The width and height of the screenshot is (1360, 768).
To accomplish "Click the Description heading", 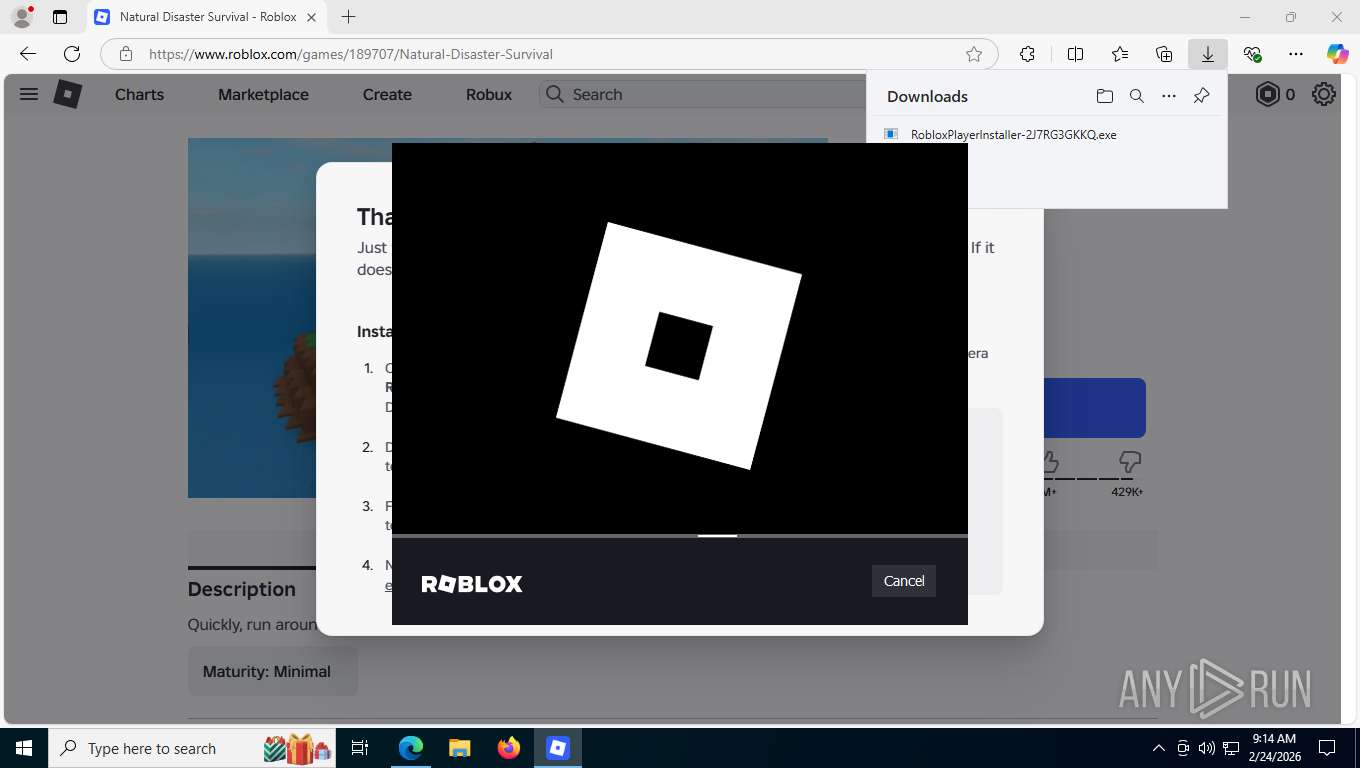I will point(242,589).
